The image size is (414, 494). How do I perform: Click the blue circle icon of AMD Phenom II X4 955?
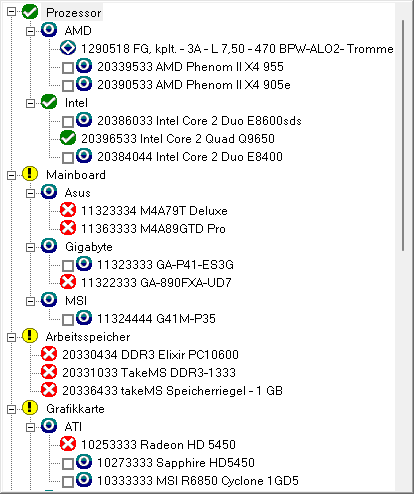[84, 66]
